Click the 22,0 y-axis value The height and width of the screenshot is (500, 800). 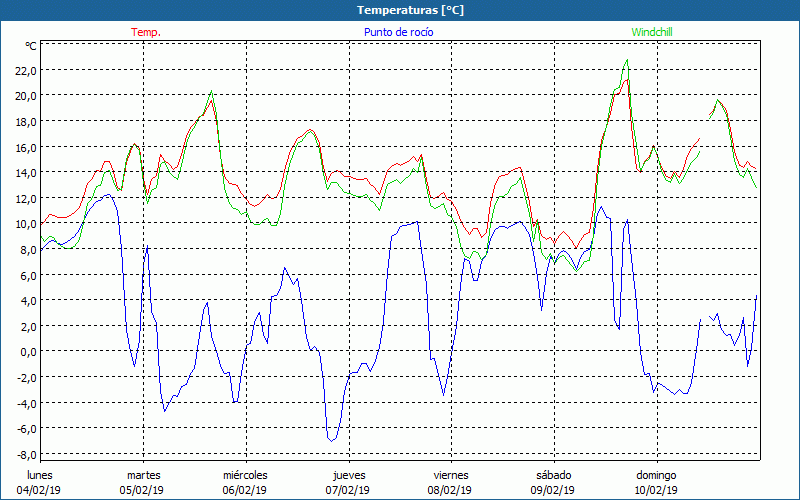pyautogui.click(x=26, y=70)
